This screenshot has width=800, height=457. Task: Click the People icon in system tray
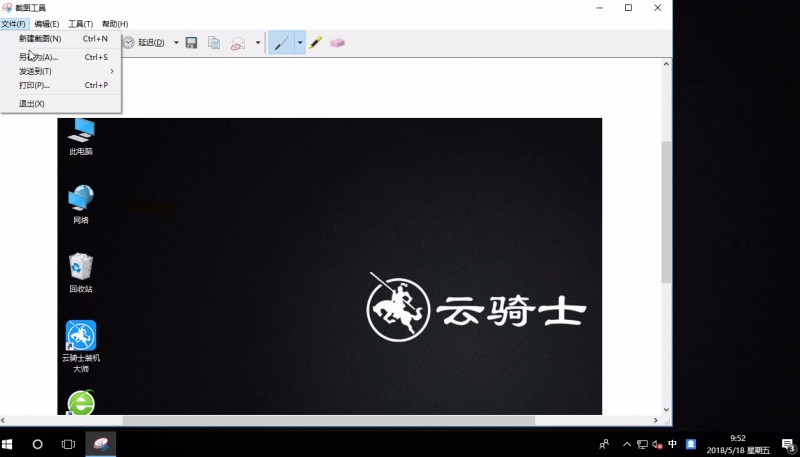click(x=604, y=444)
